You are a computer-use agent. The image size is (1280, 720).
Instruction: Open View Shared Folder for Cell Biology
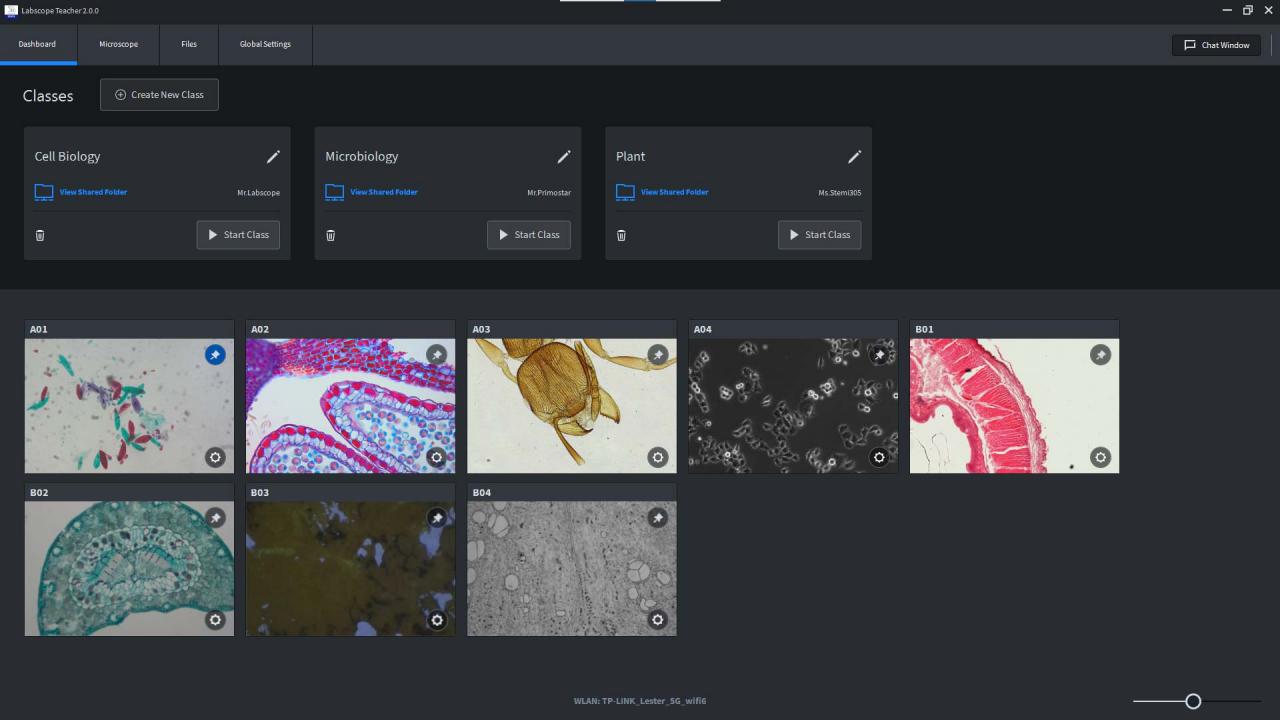tap(93, 192)
